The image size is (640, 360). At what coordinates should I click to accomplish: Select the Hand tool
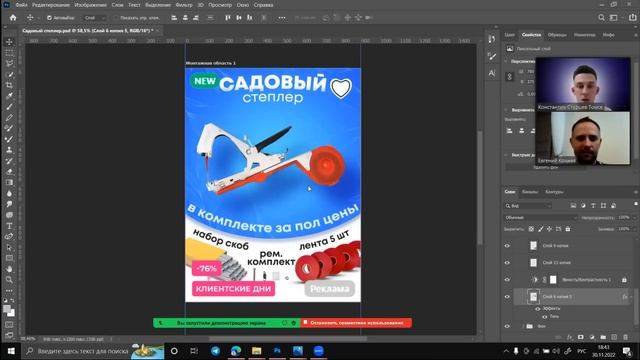tap(9, 269)
